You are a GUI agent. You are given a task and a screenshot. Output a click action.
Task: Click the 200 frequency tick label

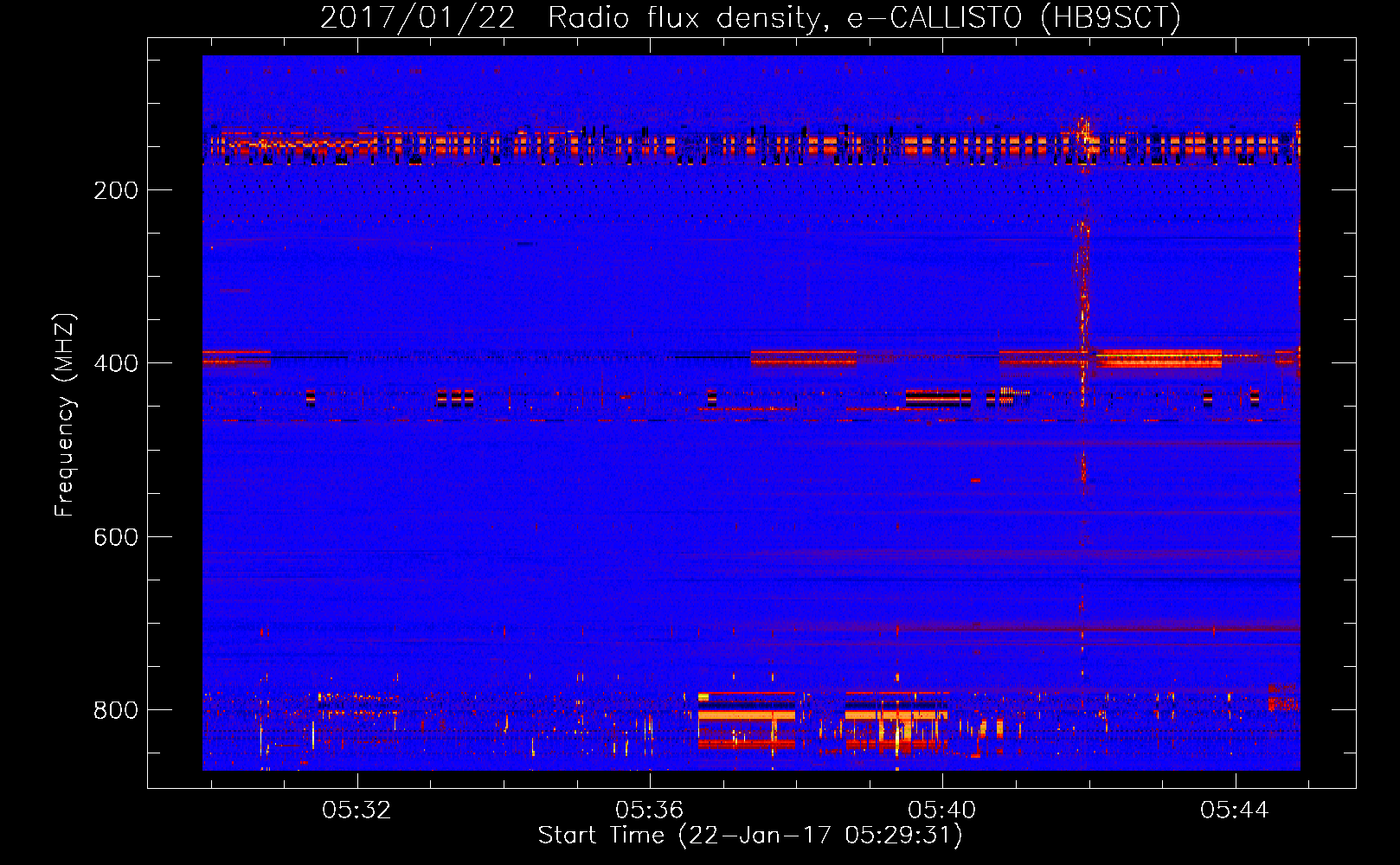pyautogui.click(x=116, y=190)
